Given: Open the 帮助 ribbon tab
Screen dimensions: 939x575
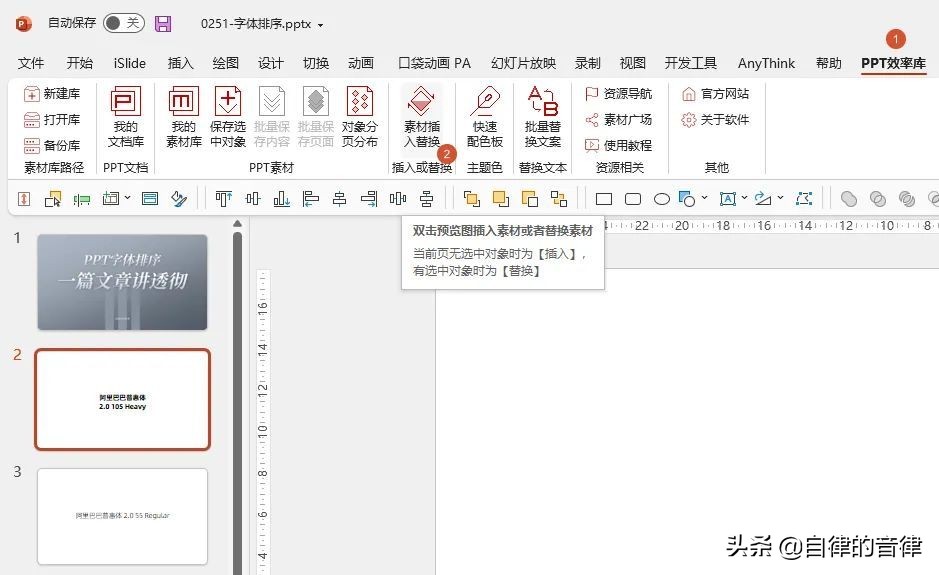Looking at the screenshot, I should point(829,63).
